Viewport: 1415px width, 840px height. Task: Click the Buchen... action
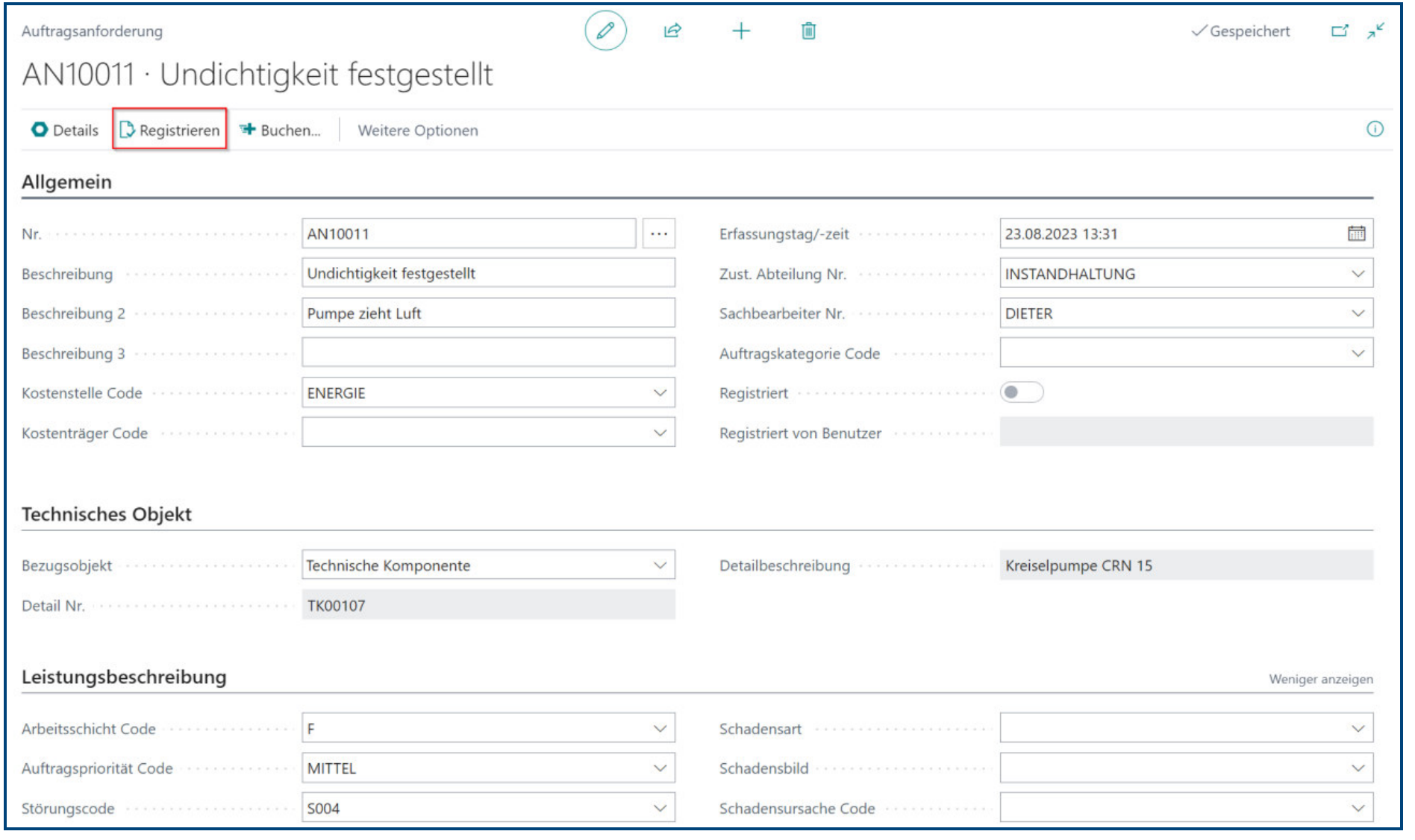pyautogui.click(x=281, y=130)
